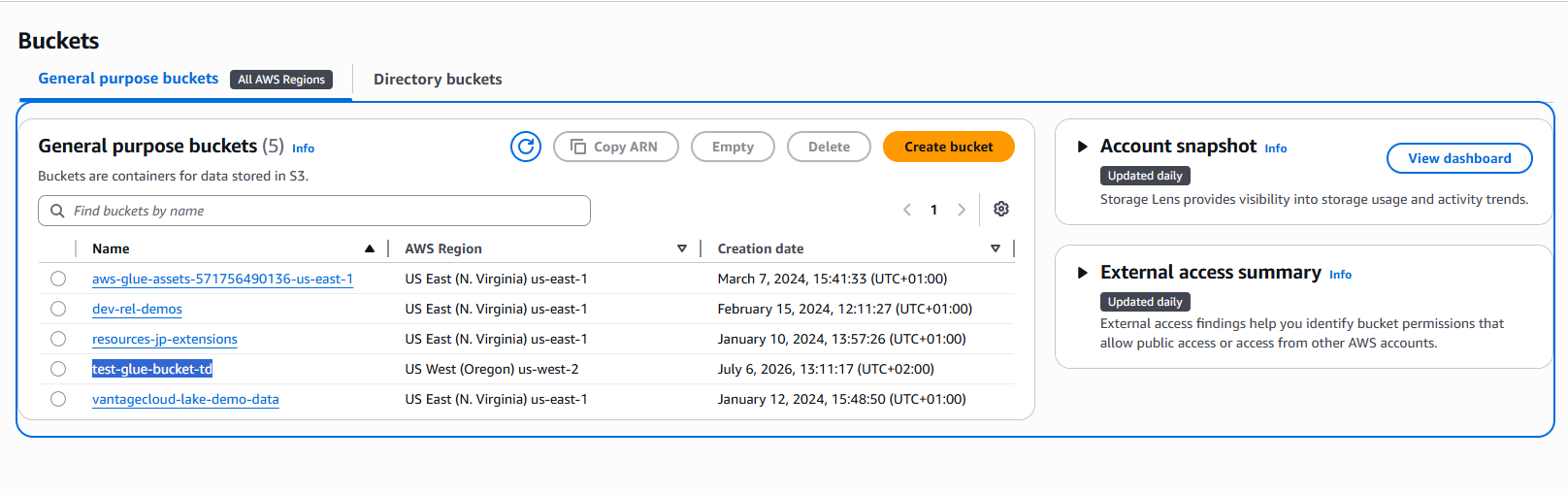
Task: Open resources-jp-extensions bucket link
Action: pyautogui.click(x=165, y=339)
